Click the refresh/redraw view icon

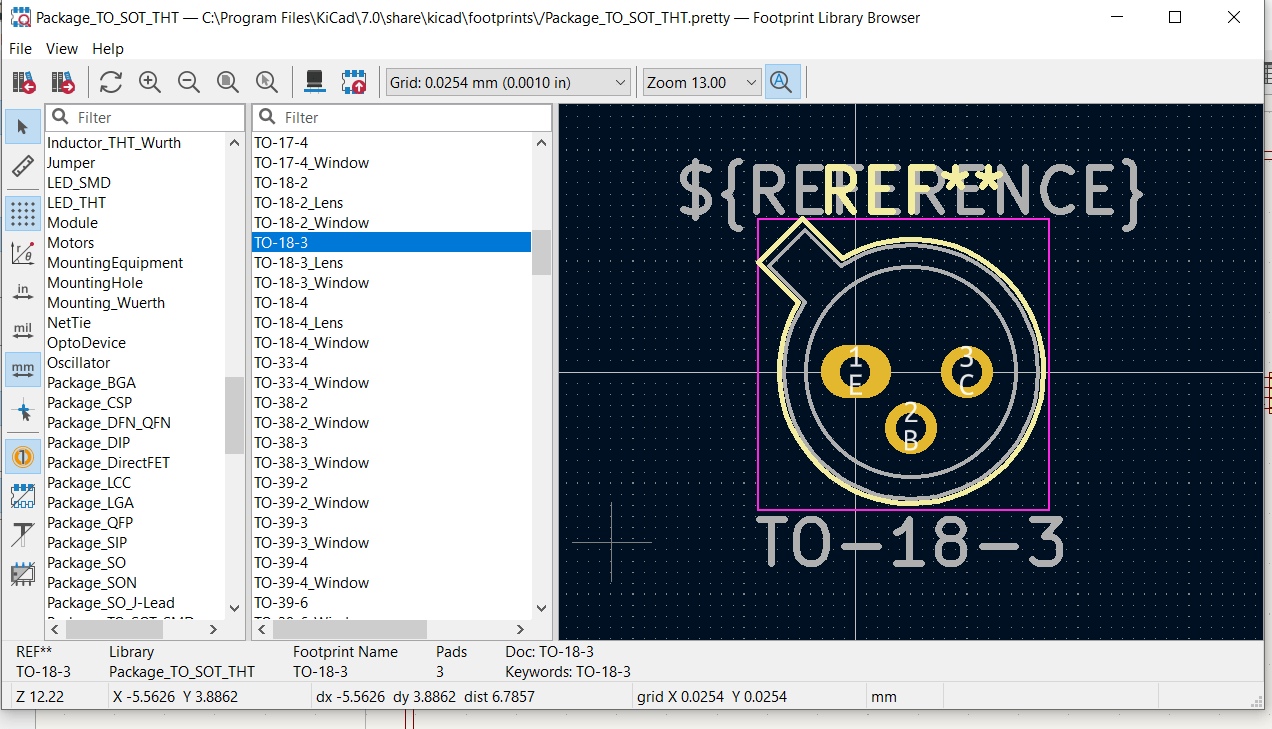111,82
